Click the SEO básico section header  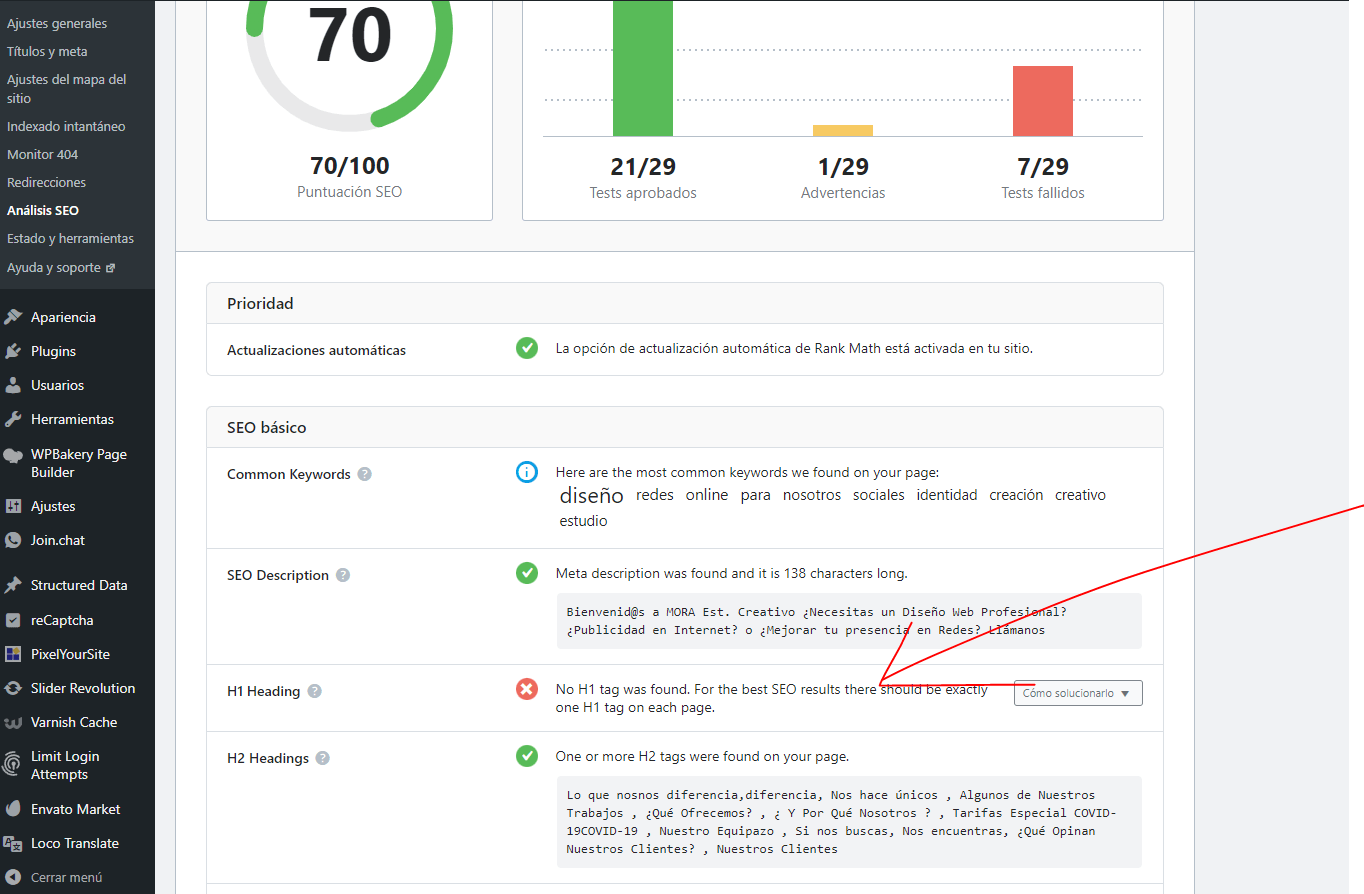pyautogui.click(x=685, y=427)
